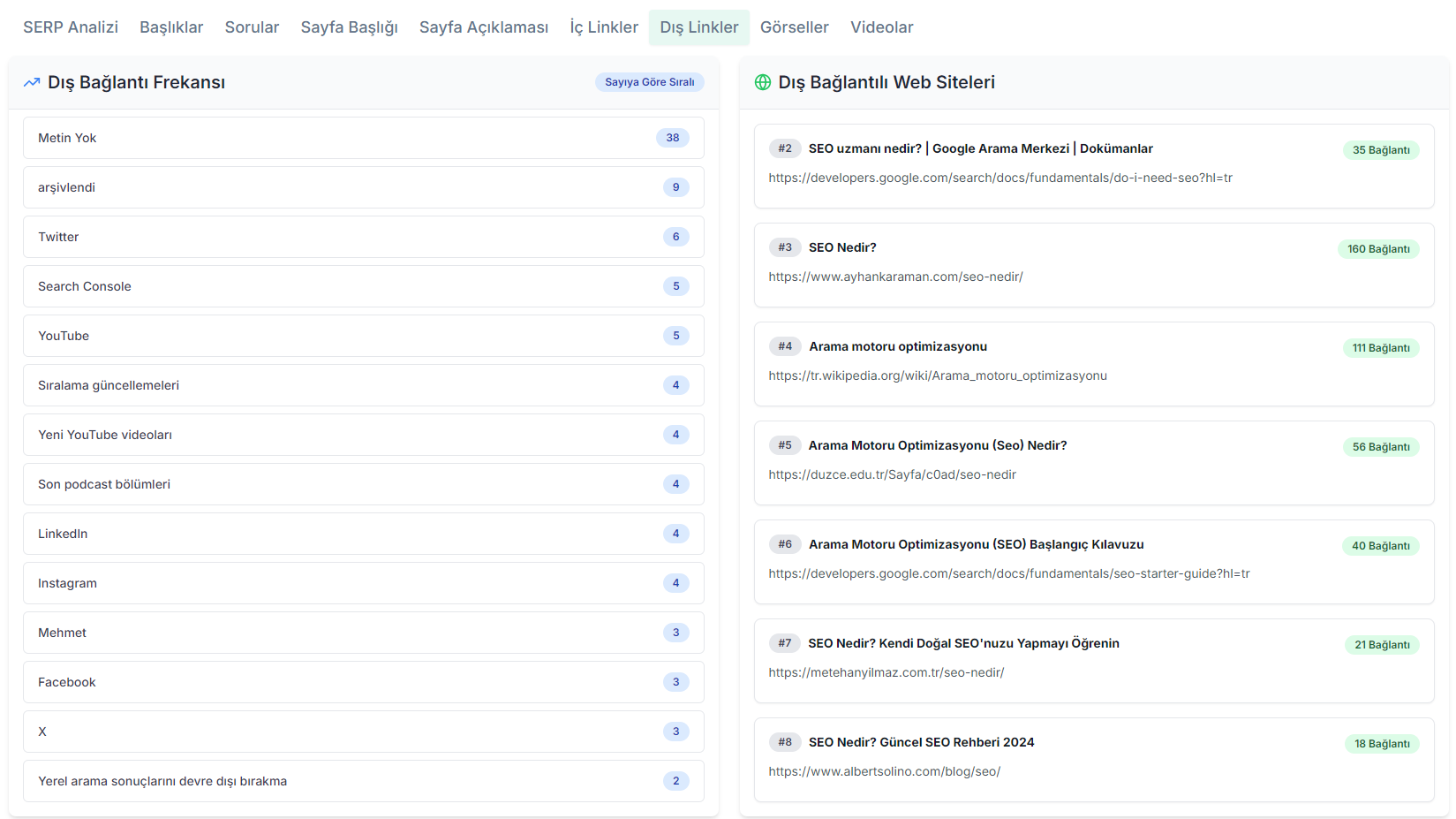Go to the Videolar tab
The image size is (1456, 819).
(881, 27)
